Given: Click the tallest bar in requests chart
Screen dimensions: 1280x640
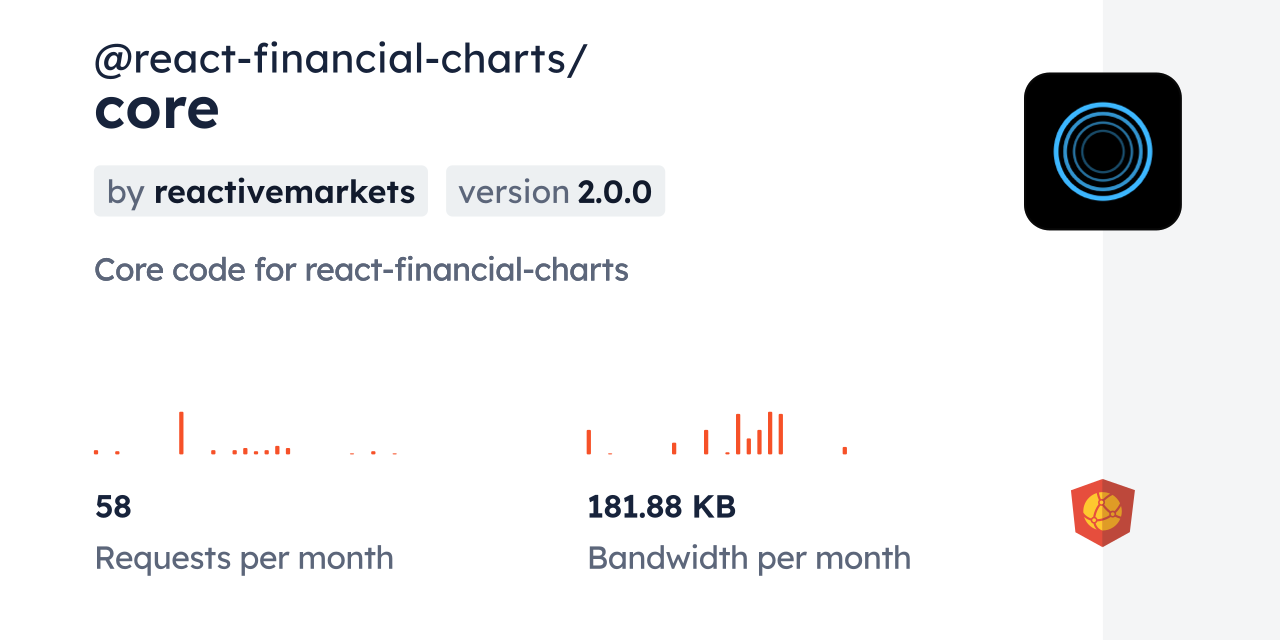Looking at the screenshot, I should [x=181, y=433].
